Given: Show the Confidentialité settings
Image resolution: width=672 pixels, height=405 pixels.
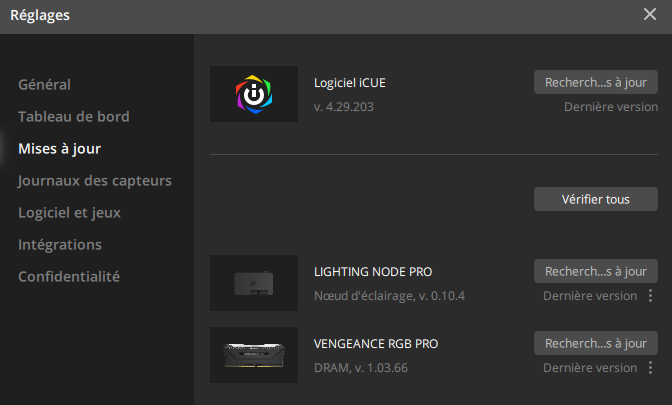Looking at the screenshot, I should 69,276.
